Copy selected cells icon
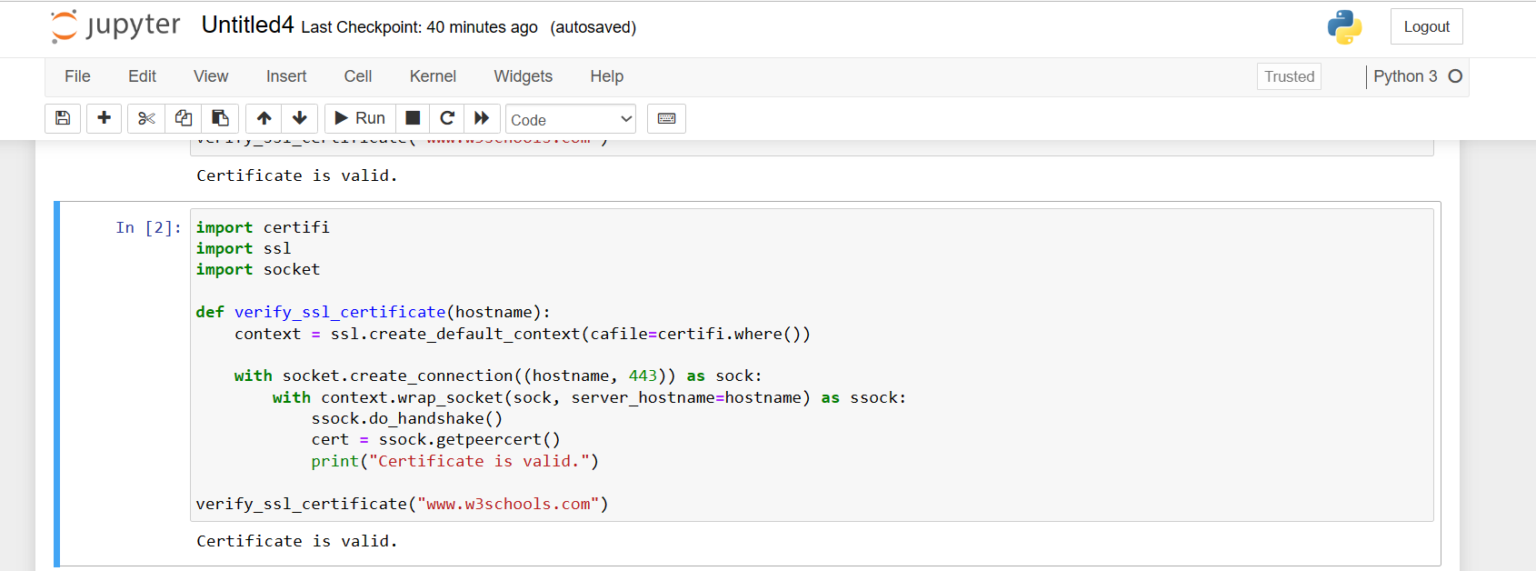This screenshot has height=571, width=1536. (x=183, y=118)
